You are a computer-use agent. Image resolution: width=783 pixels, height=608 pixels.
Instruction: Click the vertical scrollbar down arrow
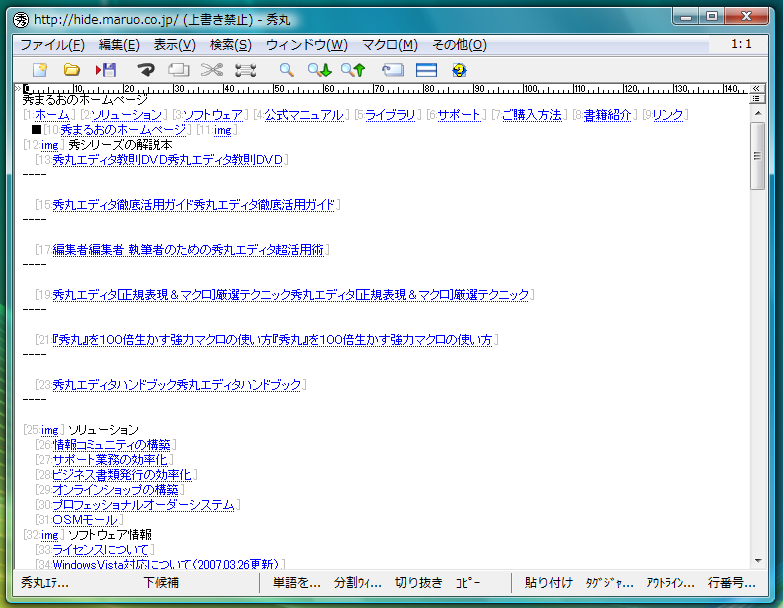[x=758, y=561]
